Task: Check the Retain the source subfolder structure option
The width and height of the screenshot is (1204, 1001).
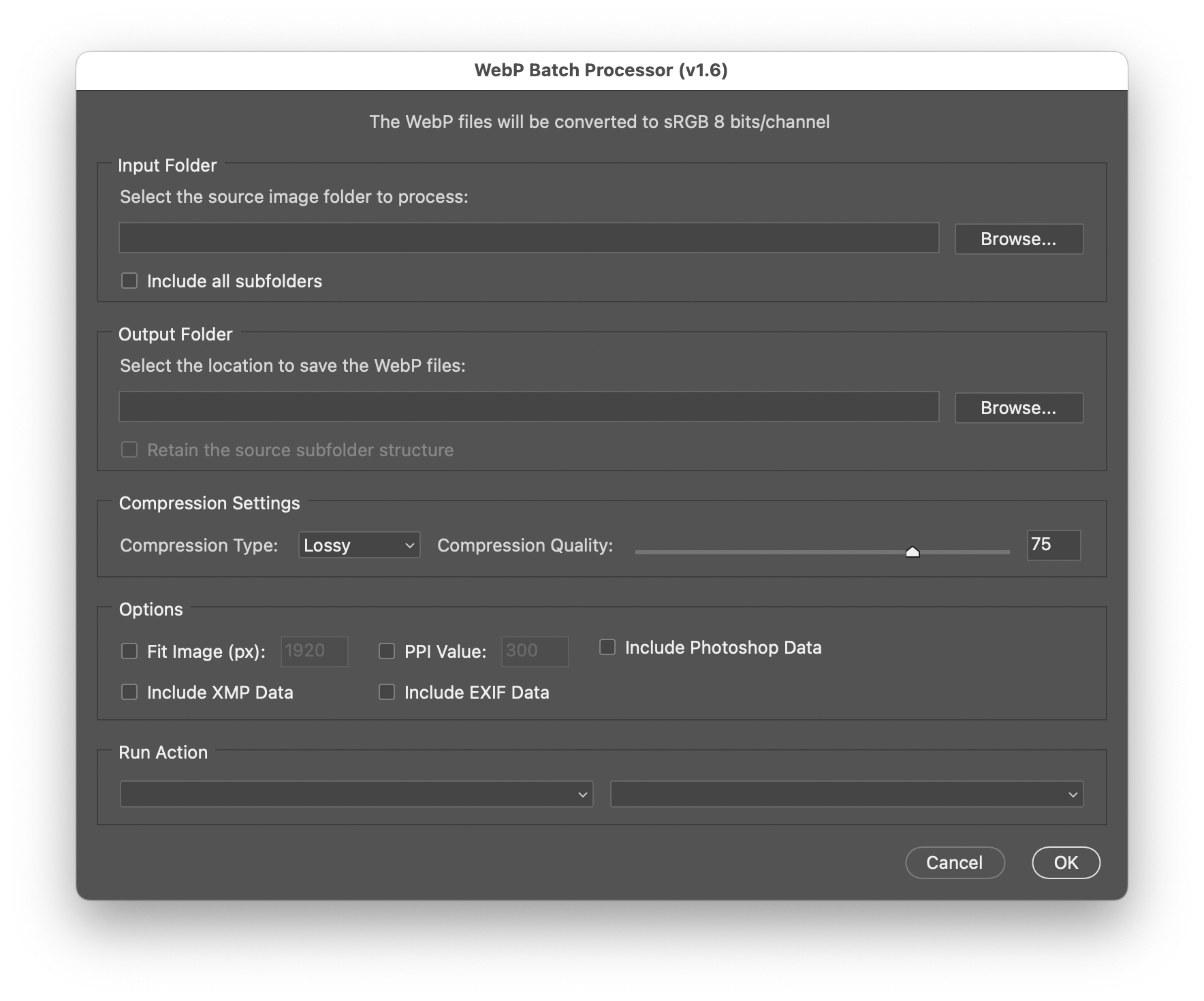Action: 129,449
